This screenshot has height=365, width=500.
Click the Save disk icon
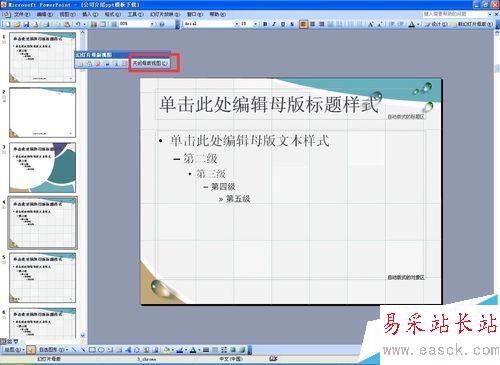[26, 24]
